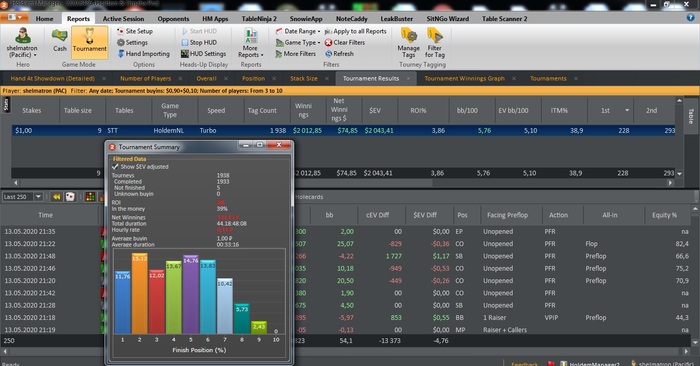This screenshot has height=366, width=700.
Task: Open the HM Apps ribbon tab
Action: [x=215, y=19]
